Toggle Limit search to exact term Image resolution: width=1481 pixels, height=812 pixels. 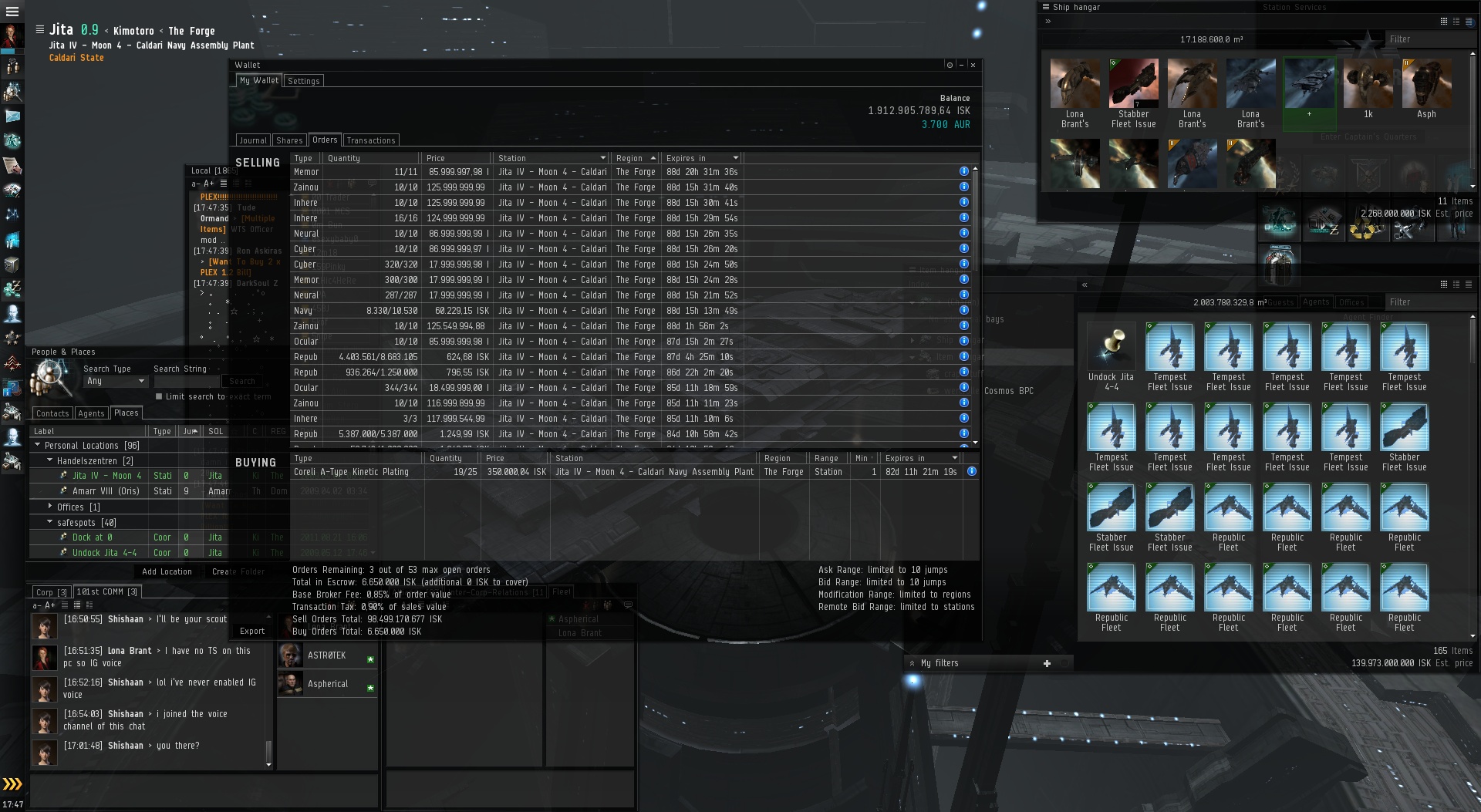pos(159,396)
